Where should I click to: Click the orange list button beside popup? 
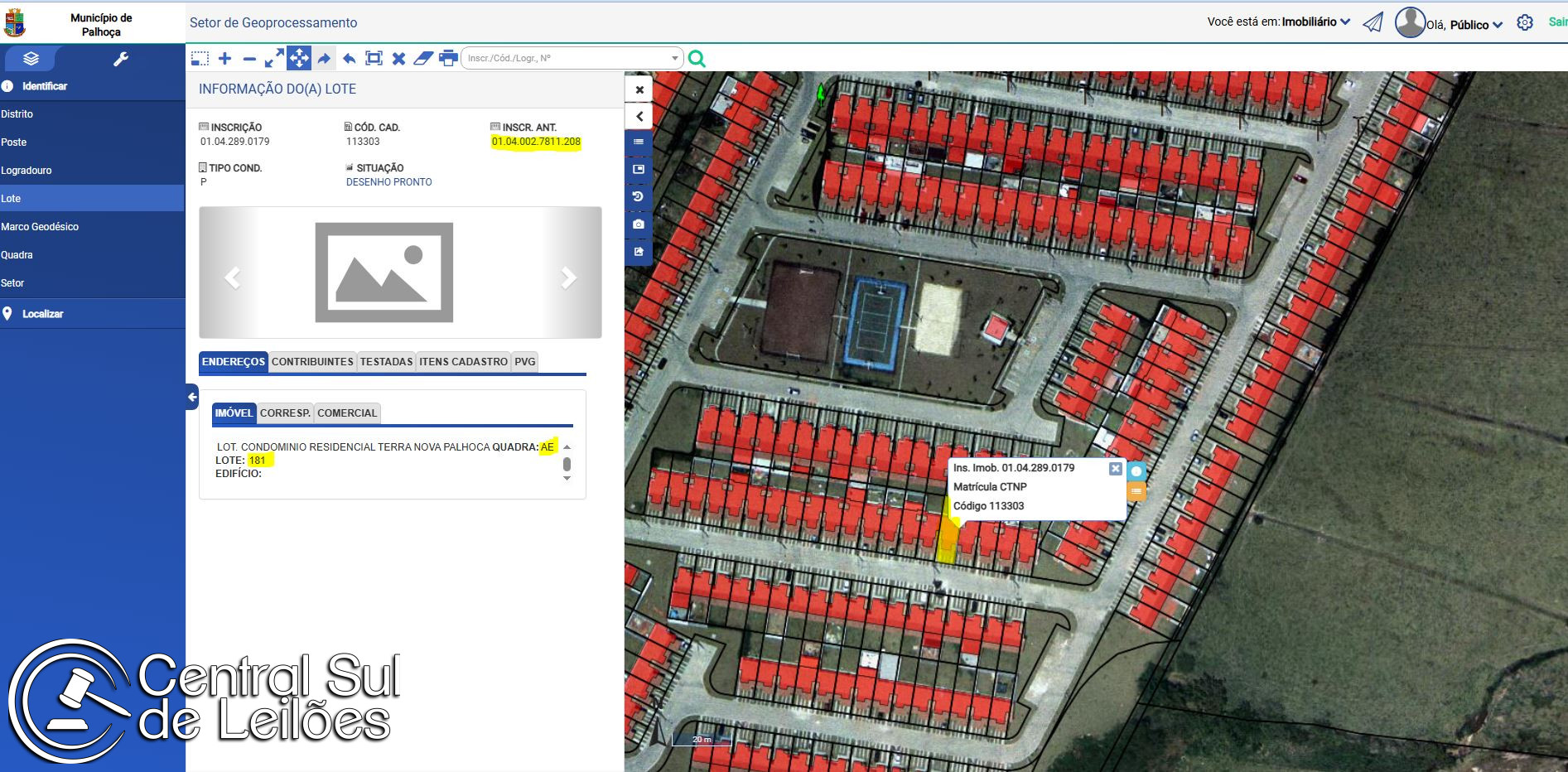pos(1136,492)
